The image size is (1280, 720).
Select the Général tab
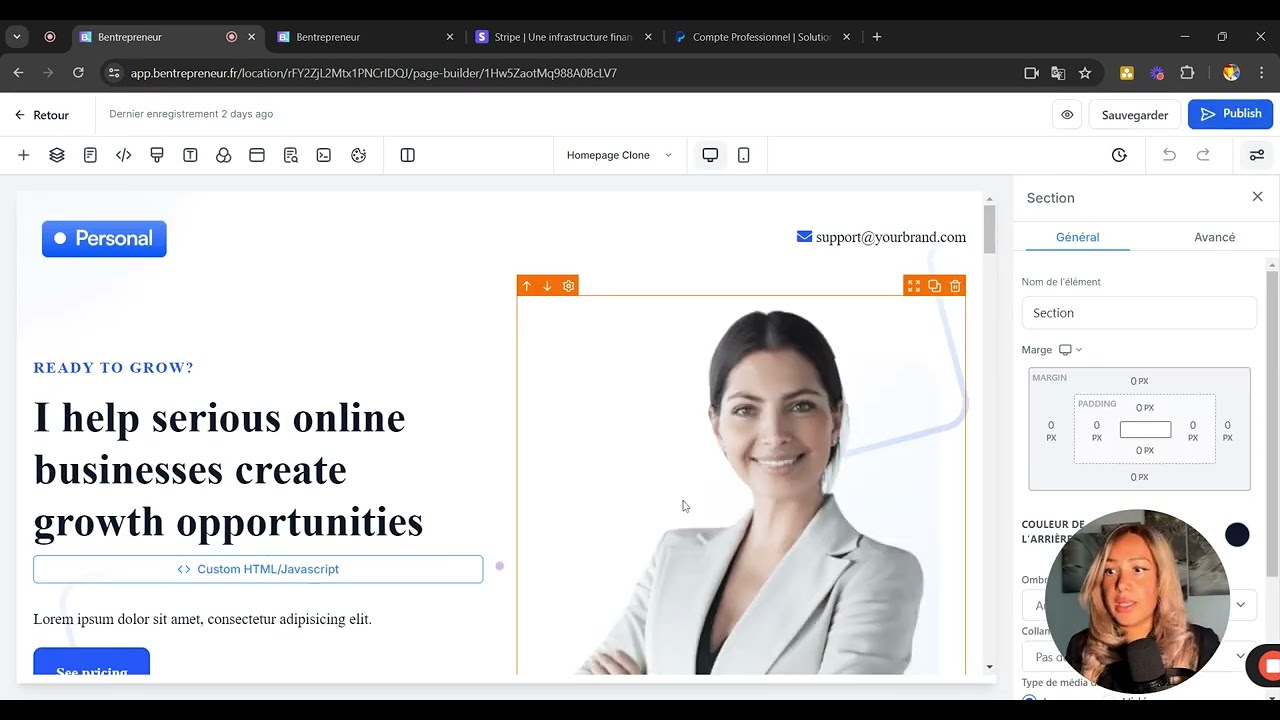pos(1077,237)
